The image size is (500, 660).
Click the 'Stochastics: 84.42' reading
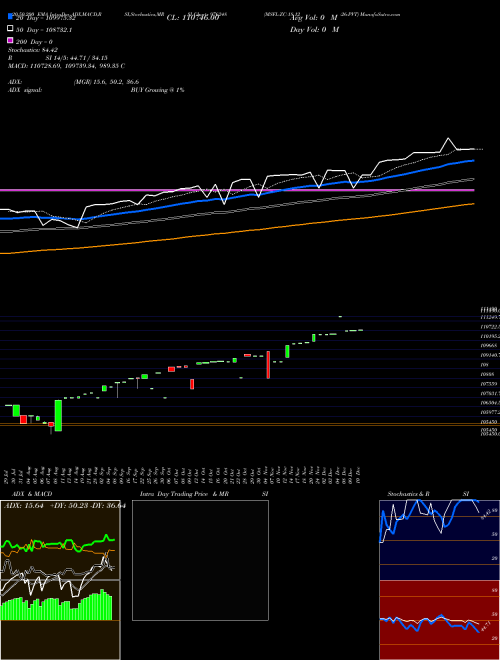33,50
